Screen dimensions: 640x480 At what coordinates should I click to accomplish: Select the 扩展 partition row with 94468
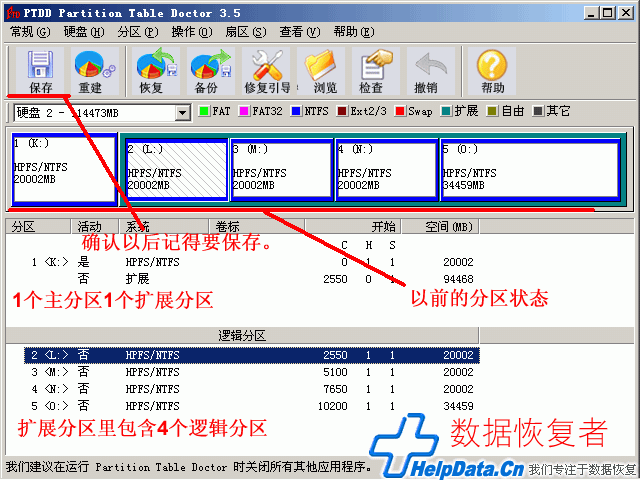coord(252,279)
